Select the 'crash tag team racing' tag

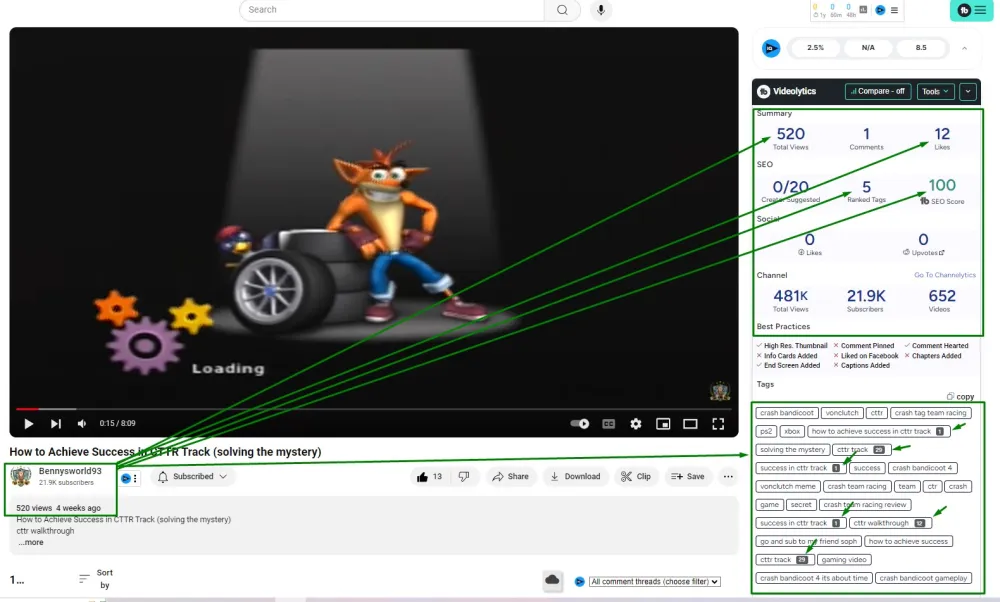pyautogui.click(x=930, y=413)
